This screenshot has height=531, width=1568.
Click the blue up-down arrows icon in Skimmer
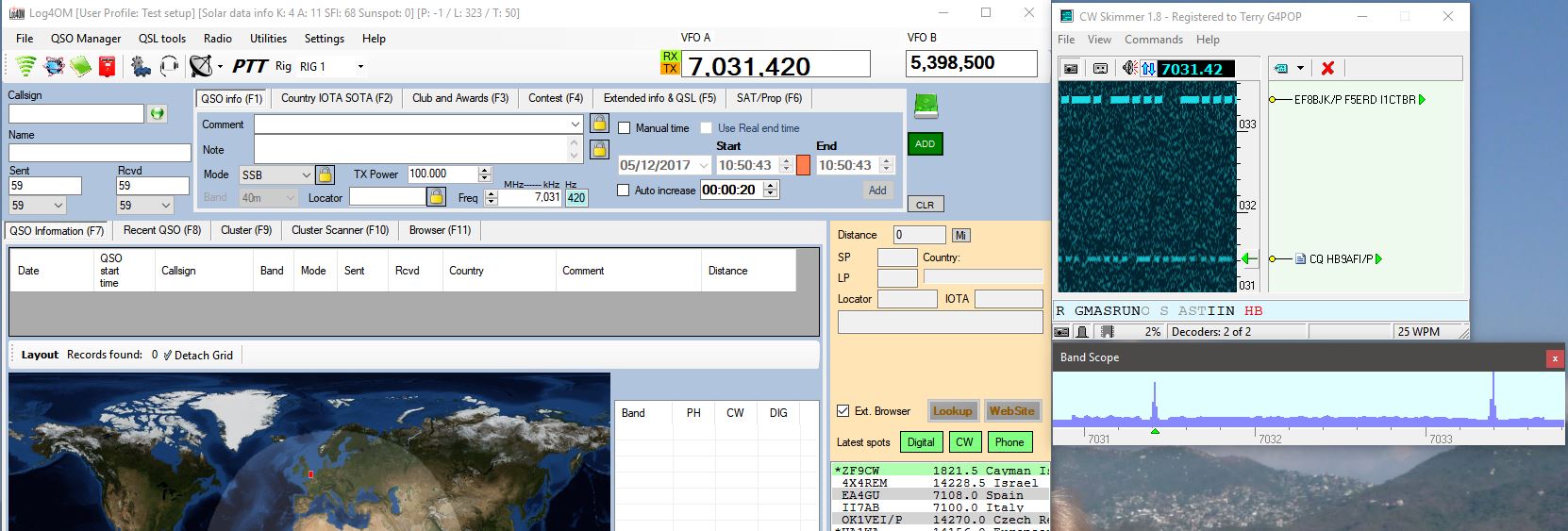pos(1148,68)
